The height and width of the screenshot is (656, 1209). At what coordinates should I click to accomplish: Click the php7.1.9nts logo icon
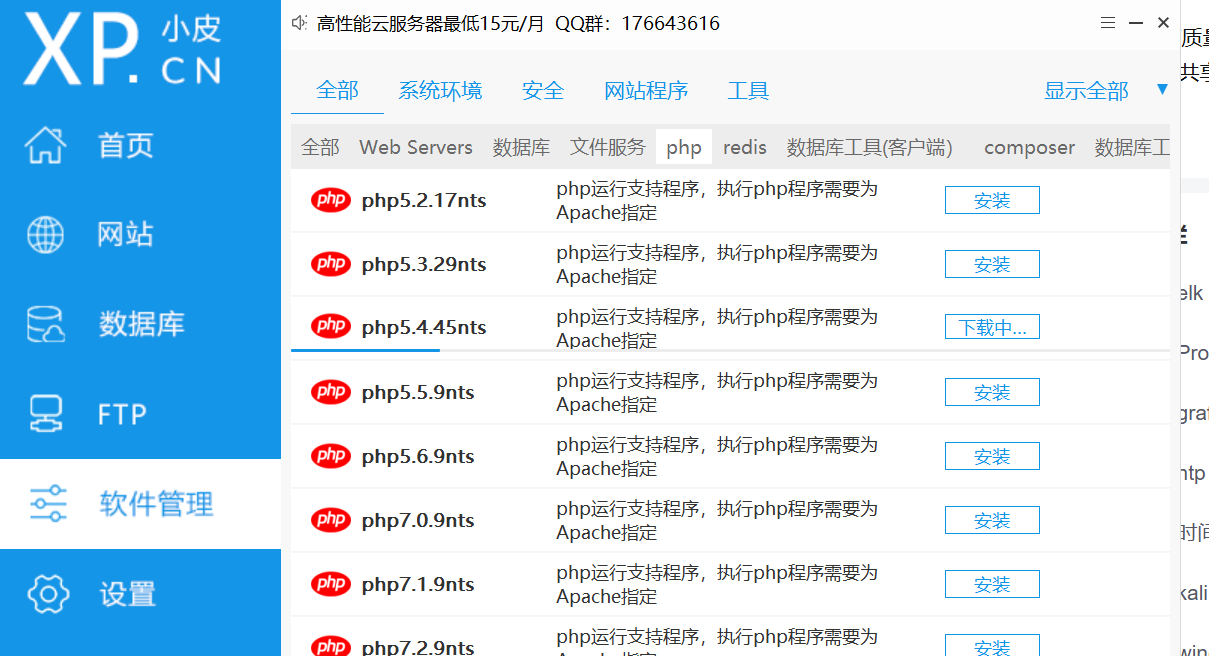click(x=330, y=584)
